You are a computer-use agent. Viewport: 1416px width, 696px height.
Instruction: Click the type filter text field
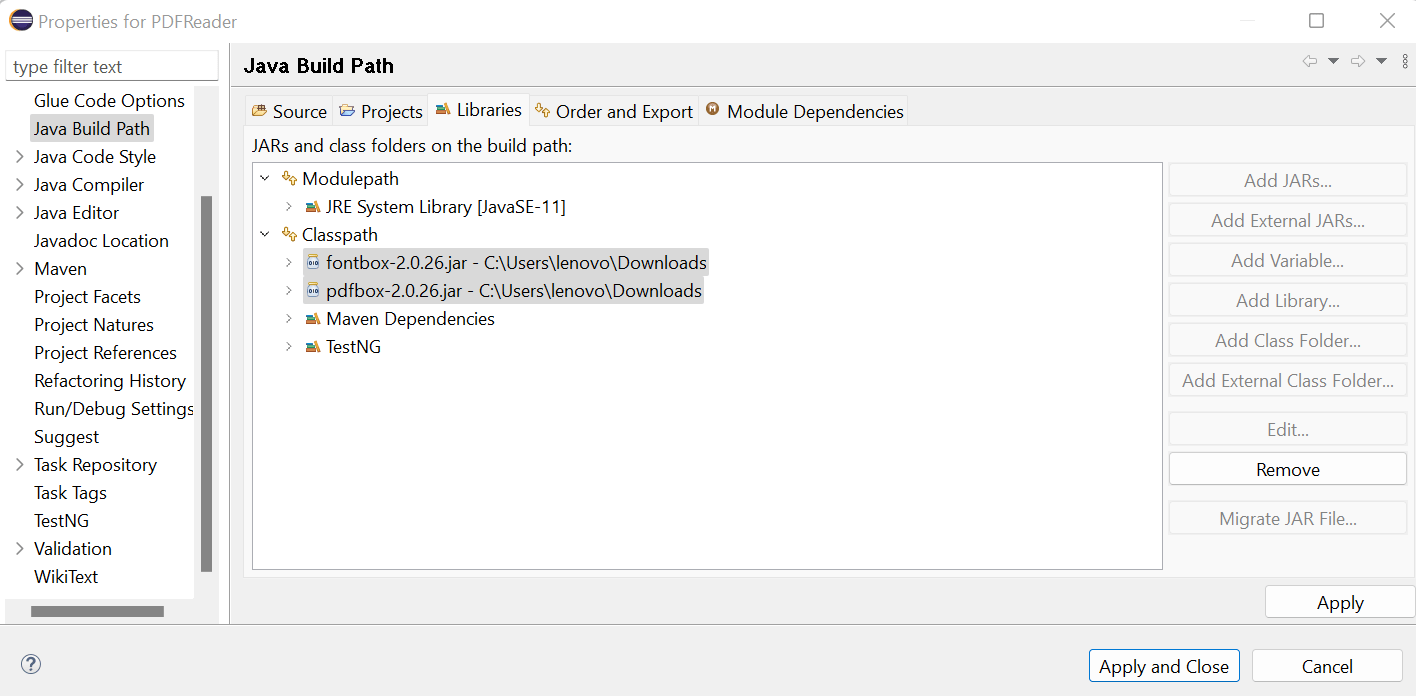point(110,65)
